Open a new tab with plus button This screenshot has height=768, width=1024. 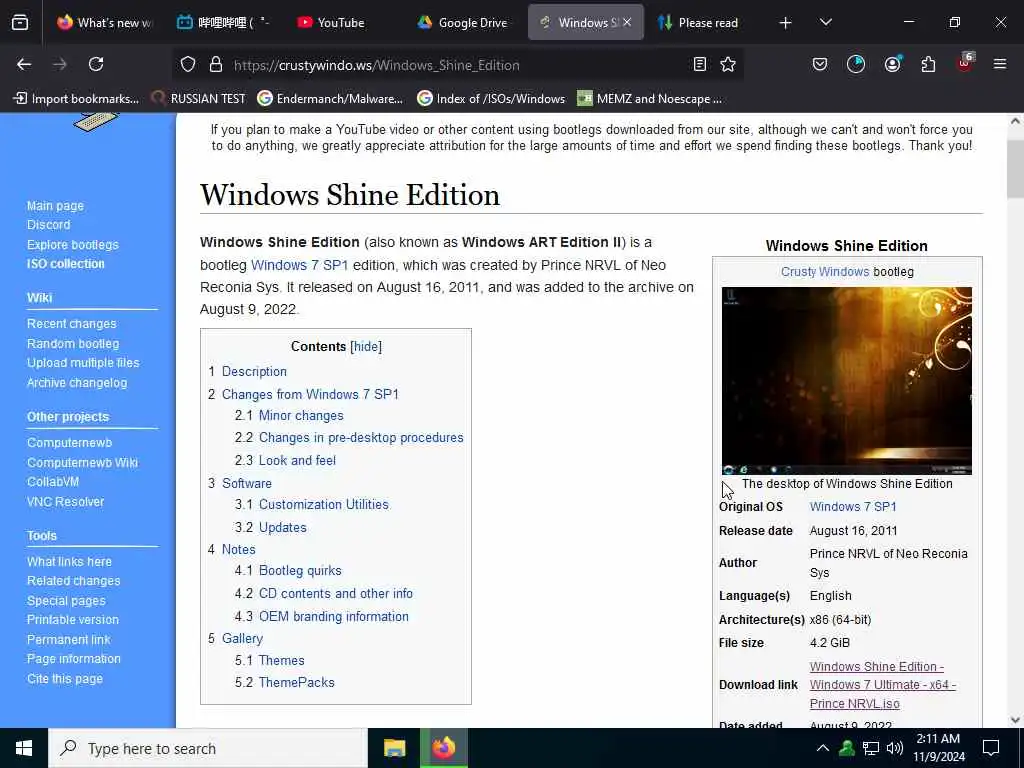pyautogui.click(x=786, y=23)
